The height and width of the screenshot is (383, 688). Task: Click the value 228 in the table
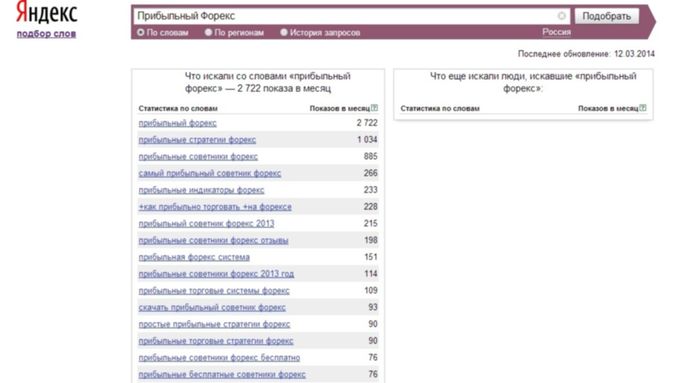[x=371, y=206]
